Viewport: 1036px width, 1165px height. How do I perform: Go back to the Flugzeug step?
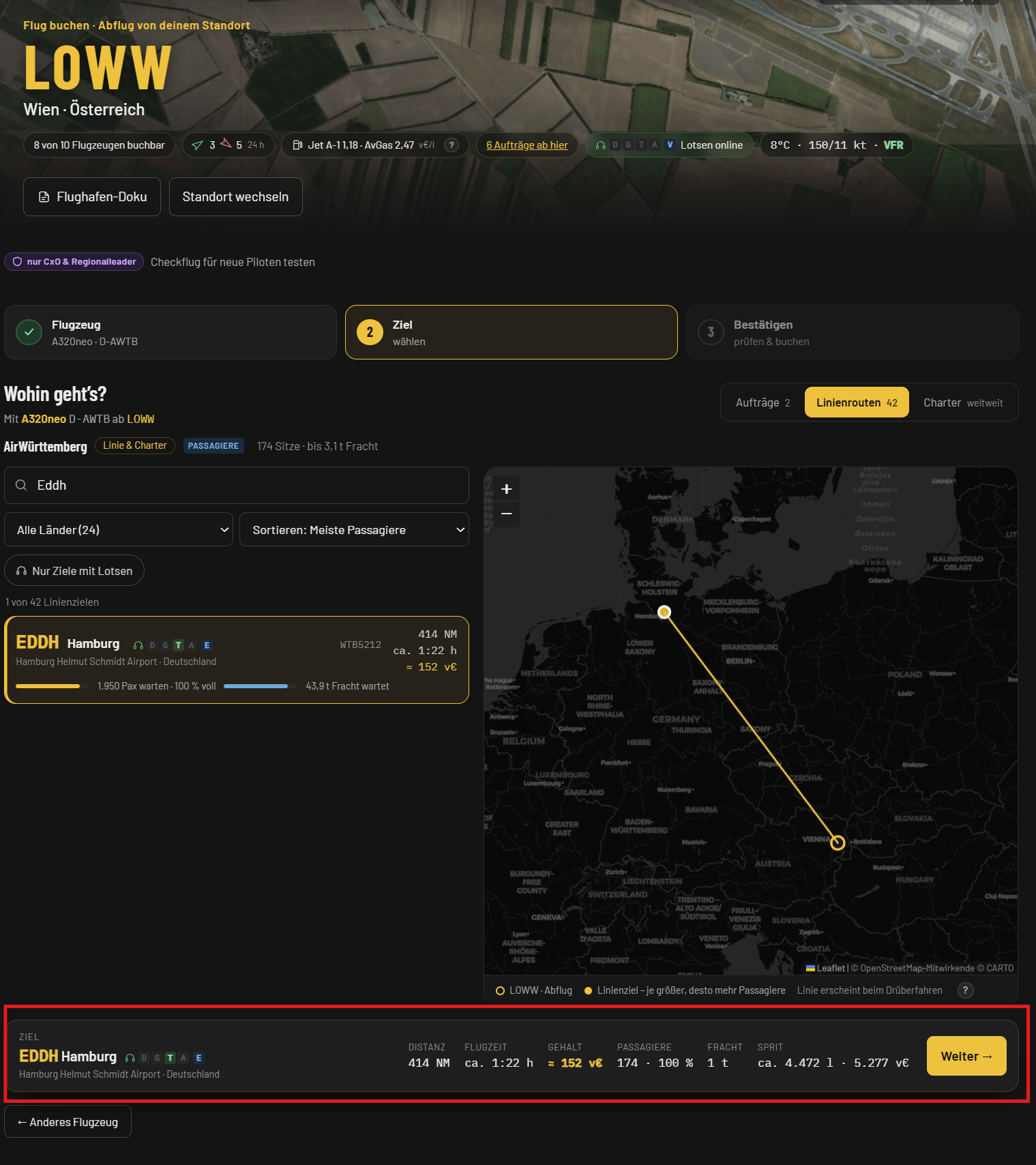pos(171,332)
